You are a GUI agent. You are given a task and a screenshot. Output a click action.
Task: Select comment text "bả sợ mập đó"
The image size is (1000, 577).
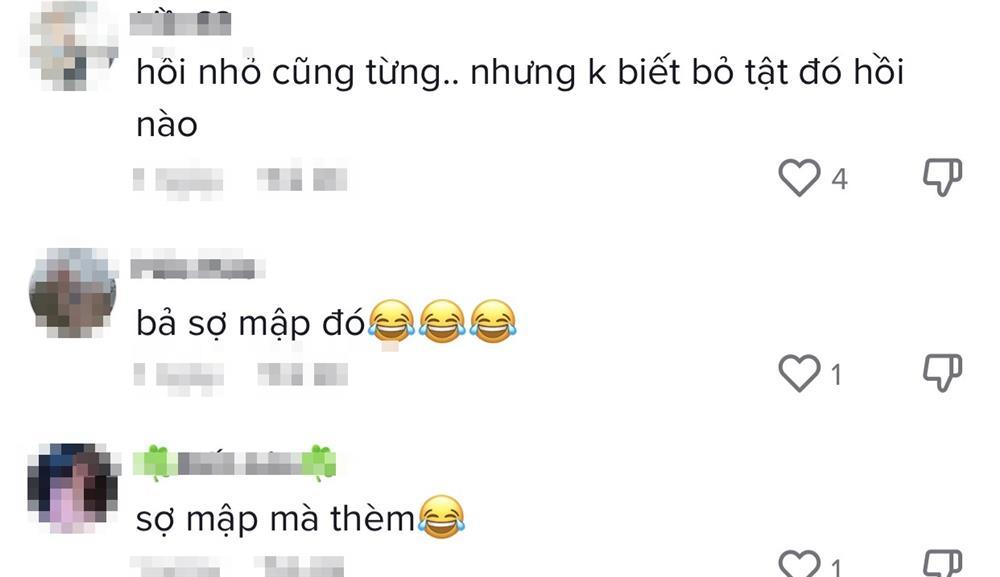250,323
